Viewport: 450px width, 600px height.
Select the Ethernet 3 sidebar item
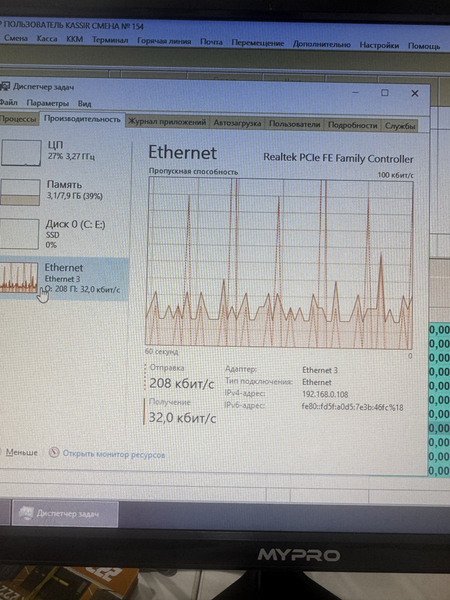(64, 278)
